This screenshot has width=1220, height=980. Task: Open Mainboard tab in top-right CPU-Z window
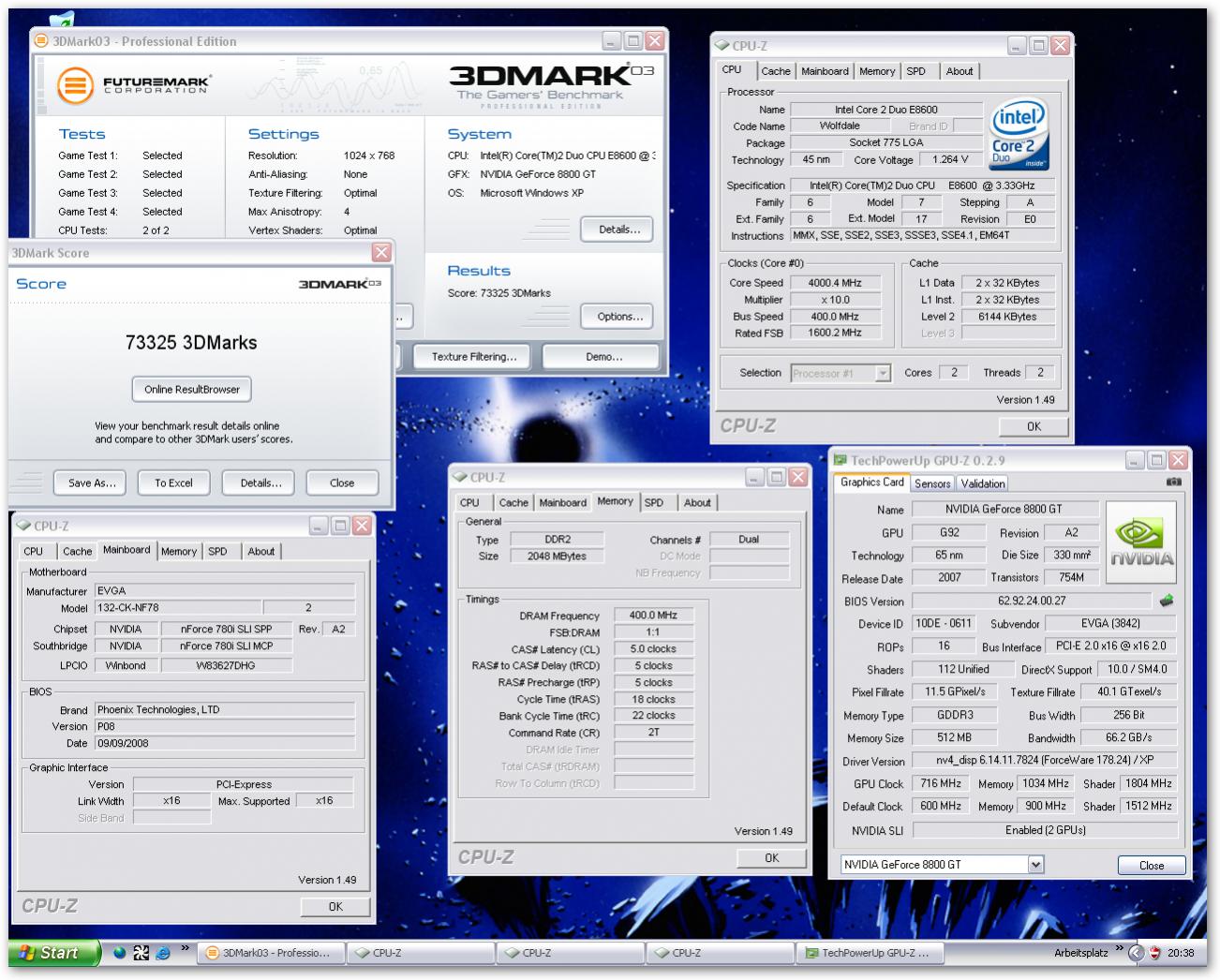(x=825, y=71)
